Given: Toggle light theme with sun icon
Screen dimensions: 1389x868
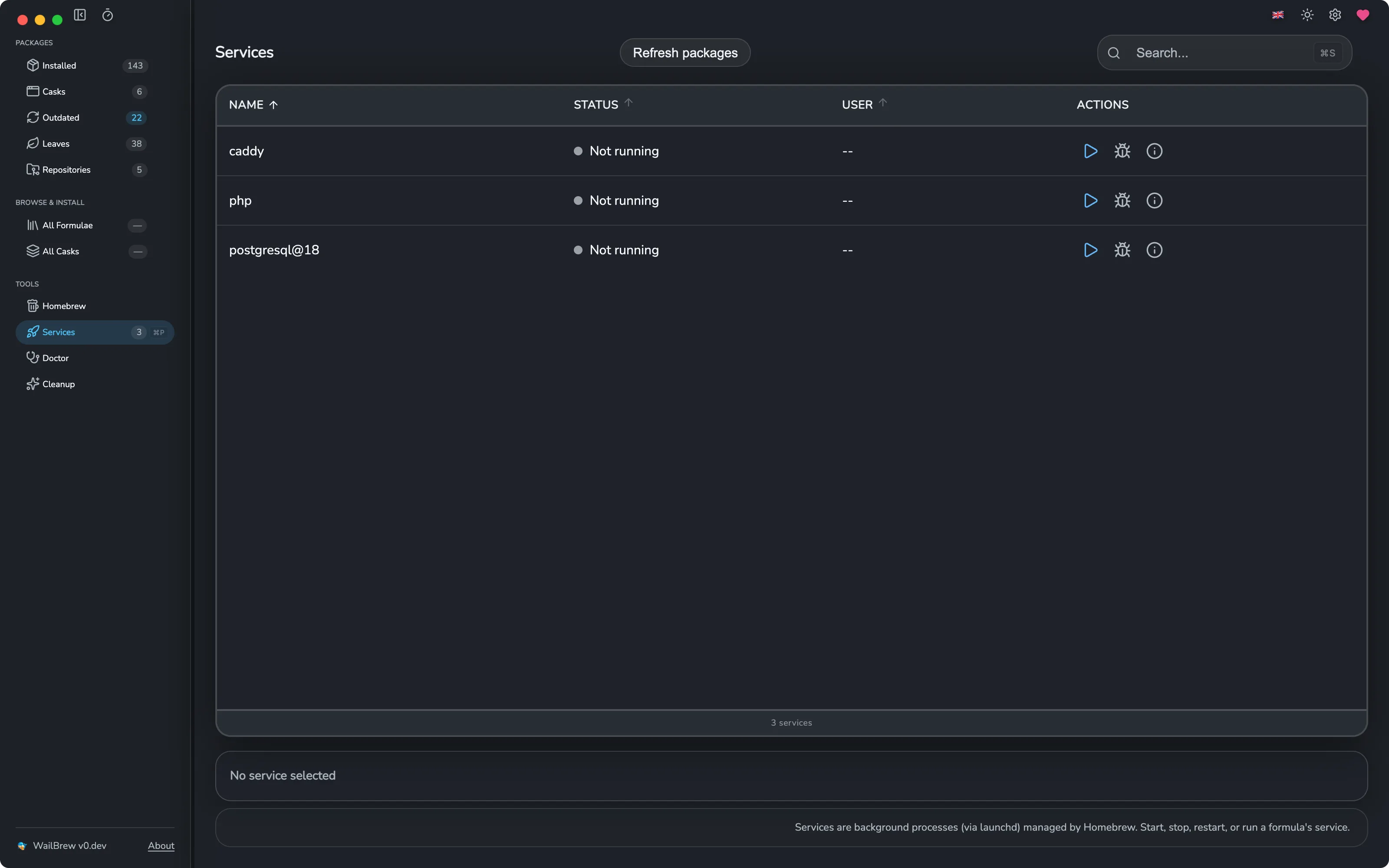Looking at the screenshot, I should pyautogui.click(x=1307, y=15).
